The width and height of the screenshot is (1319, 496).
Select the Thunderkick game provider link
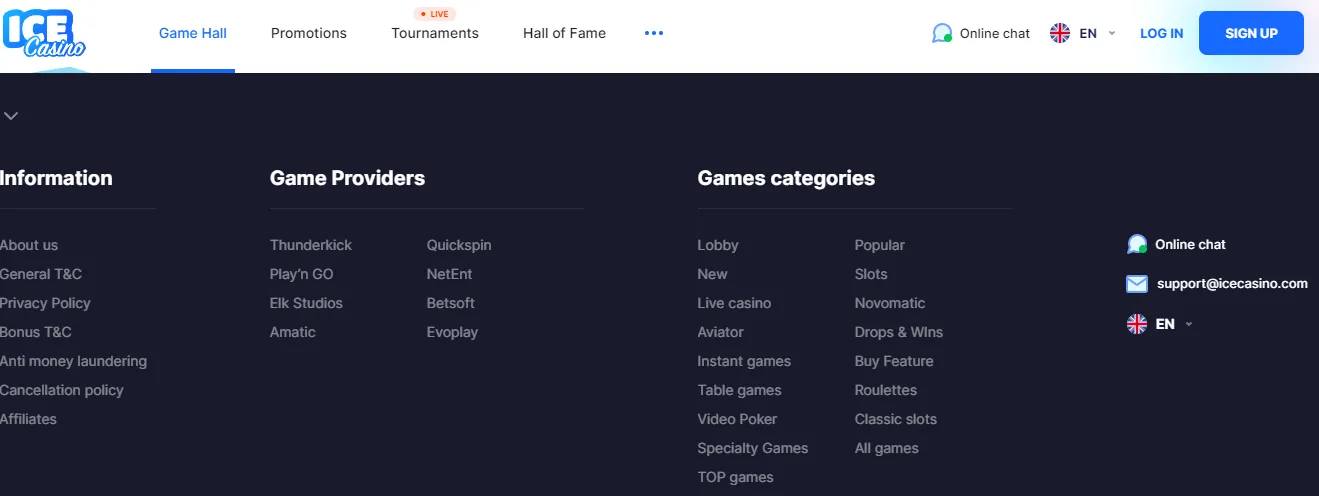click(311, 245)
